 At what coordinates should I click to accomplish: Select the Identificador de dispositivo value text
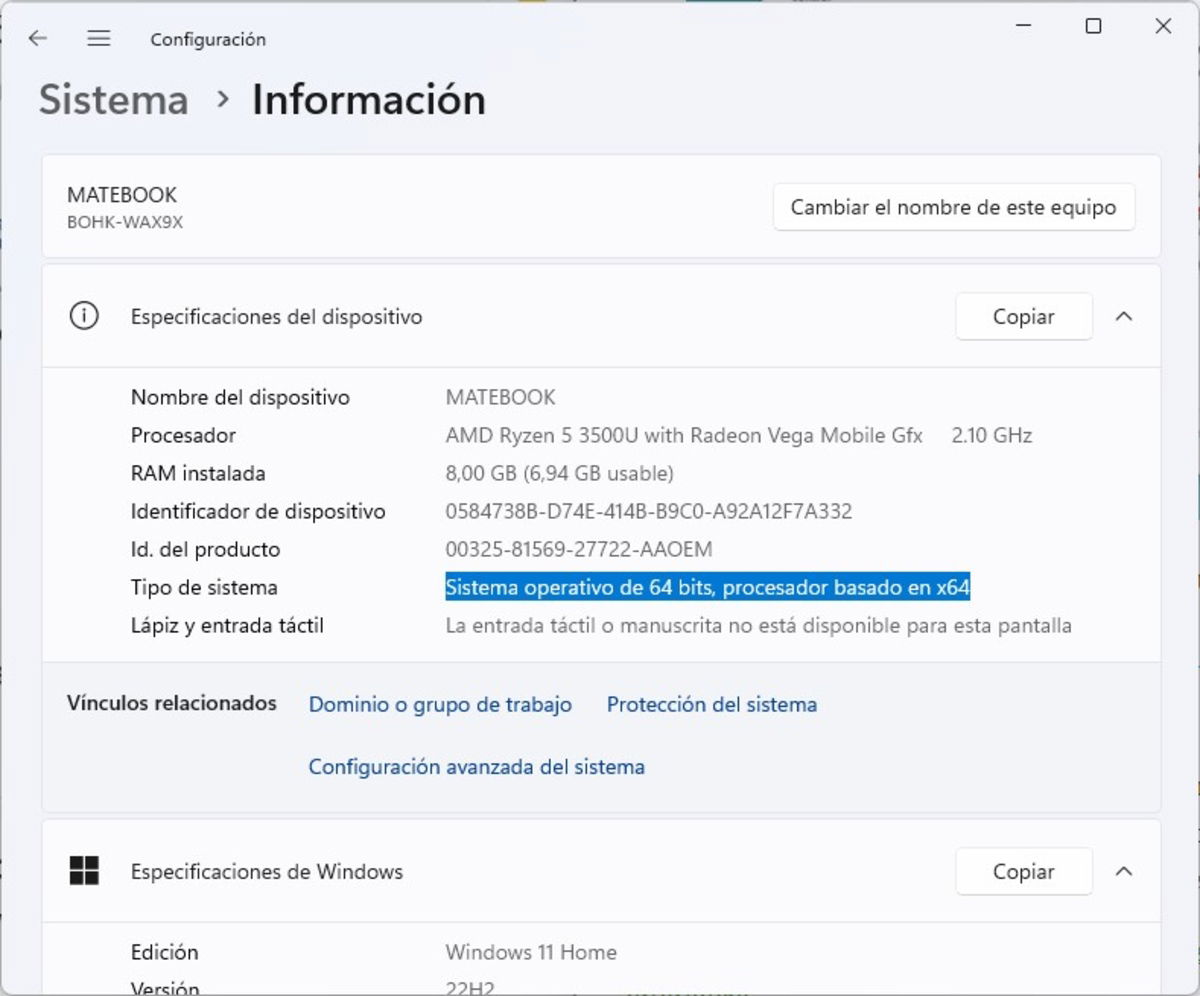(648, 511)
